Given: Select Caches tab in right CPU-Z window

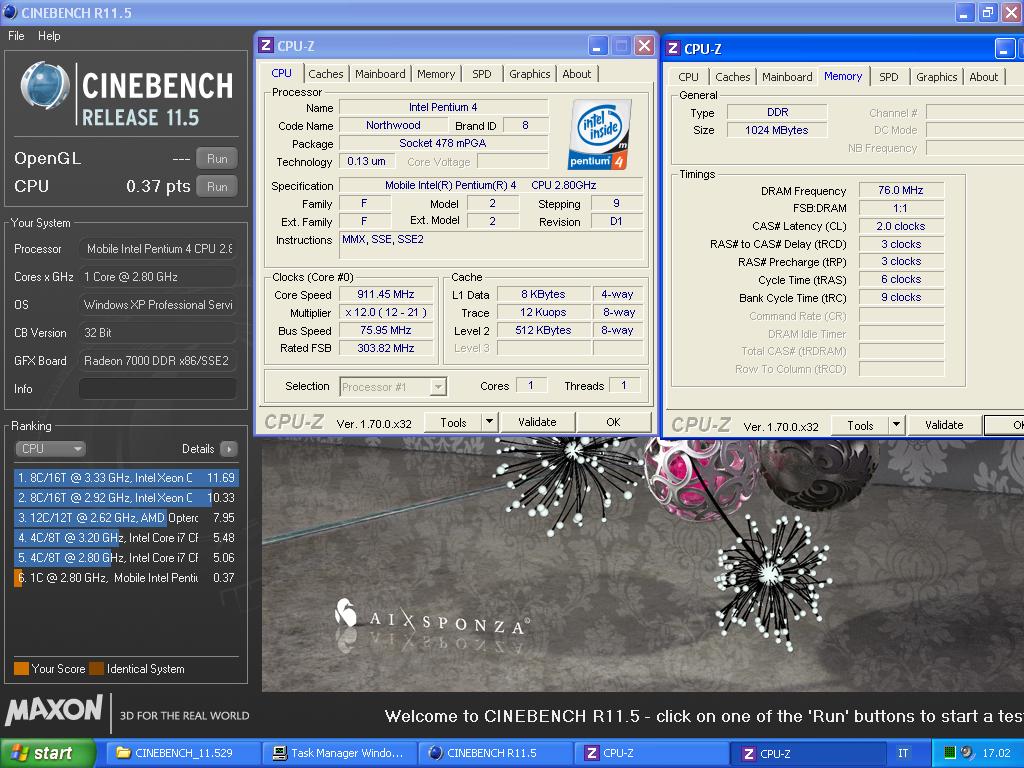Looking at the screenshot, I should 733,77.
